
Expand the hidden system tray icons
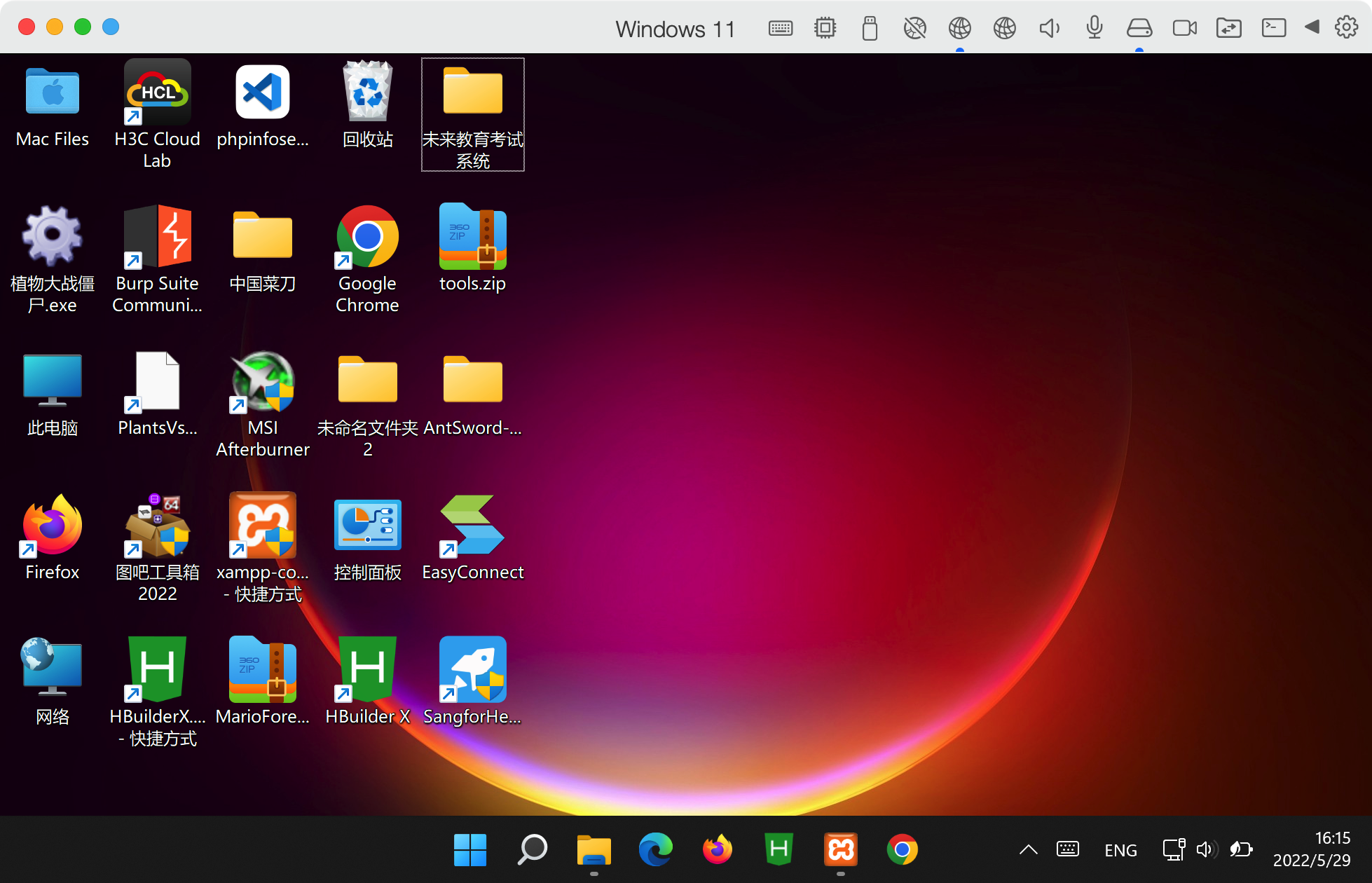(x=1028, y=850)
